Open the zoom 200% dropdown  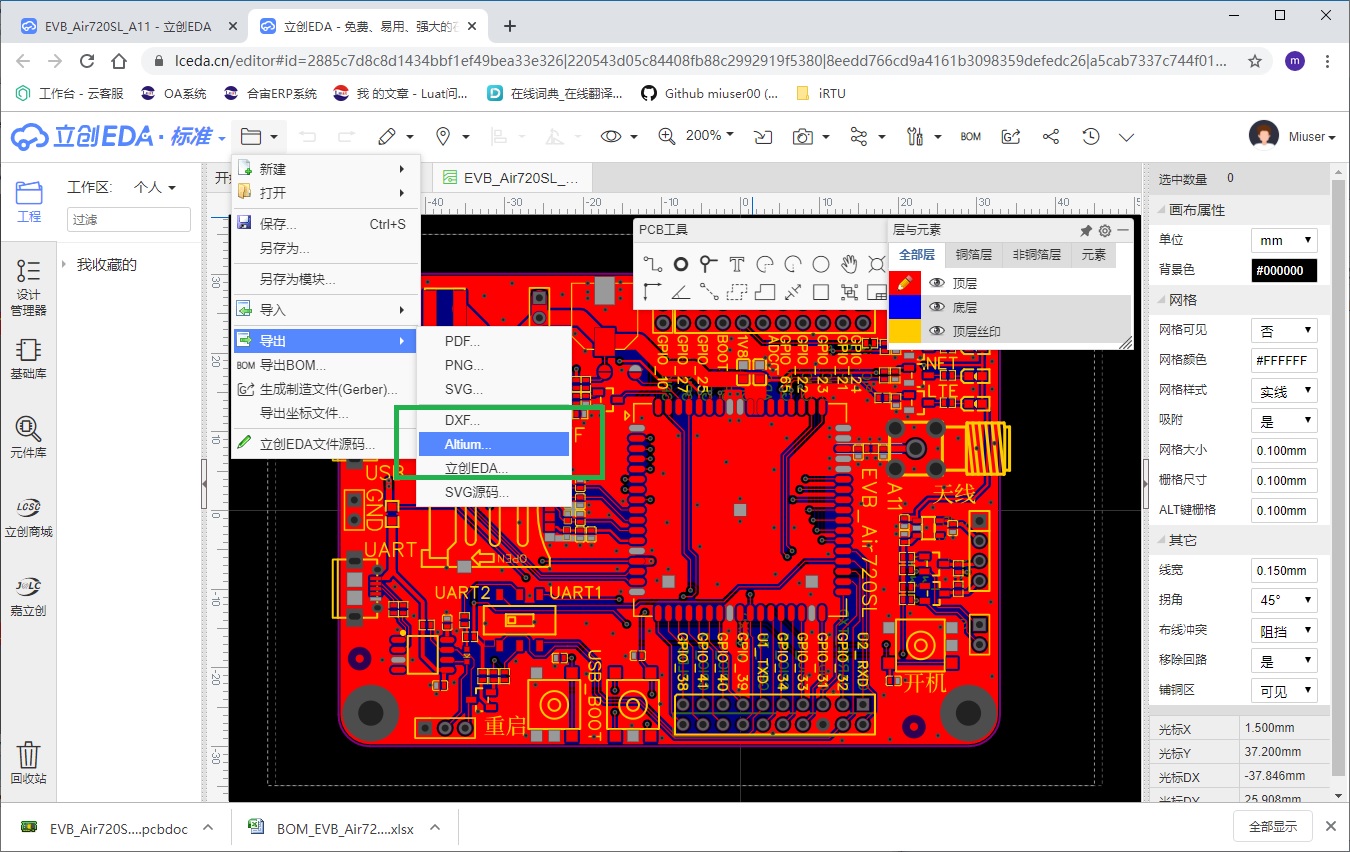tap(709, 135)
